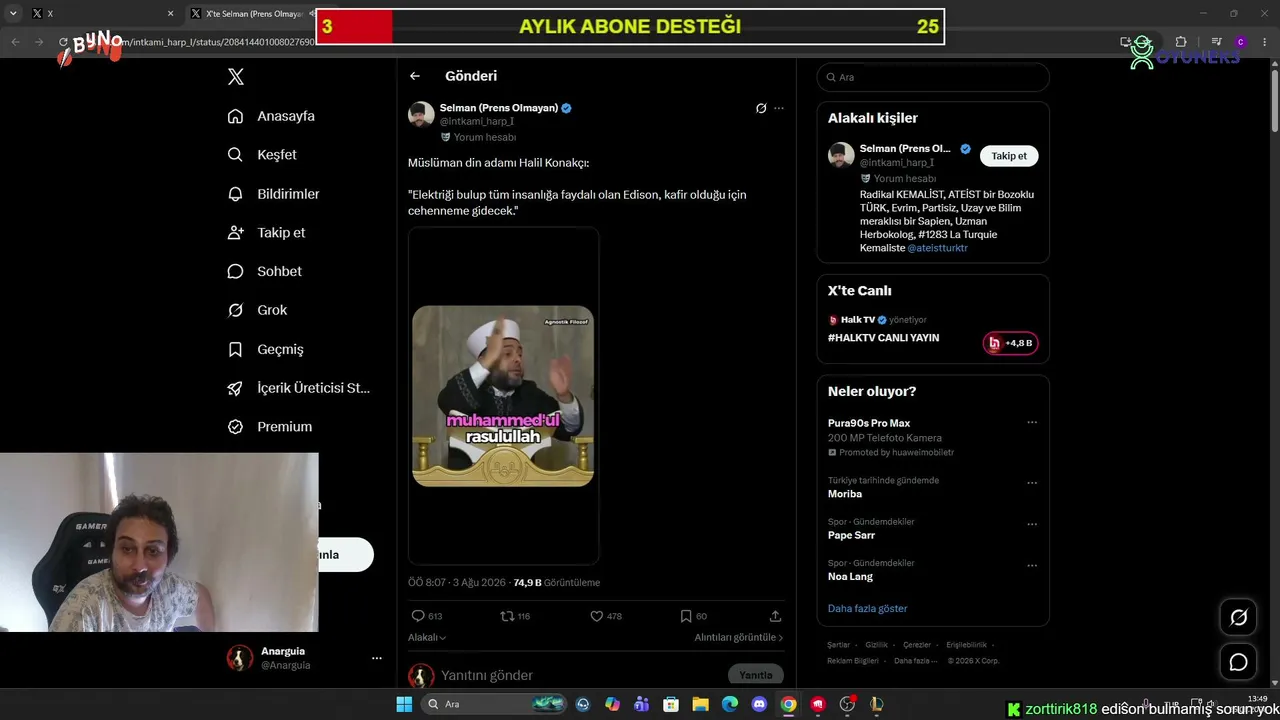Click the Ara search box on X
The width and height of the screenshot is (1280, 720).
pyautogui.click(x=933, y=77)
